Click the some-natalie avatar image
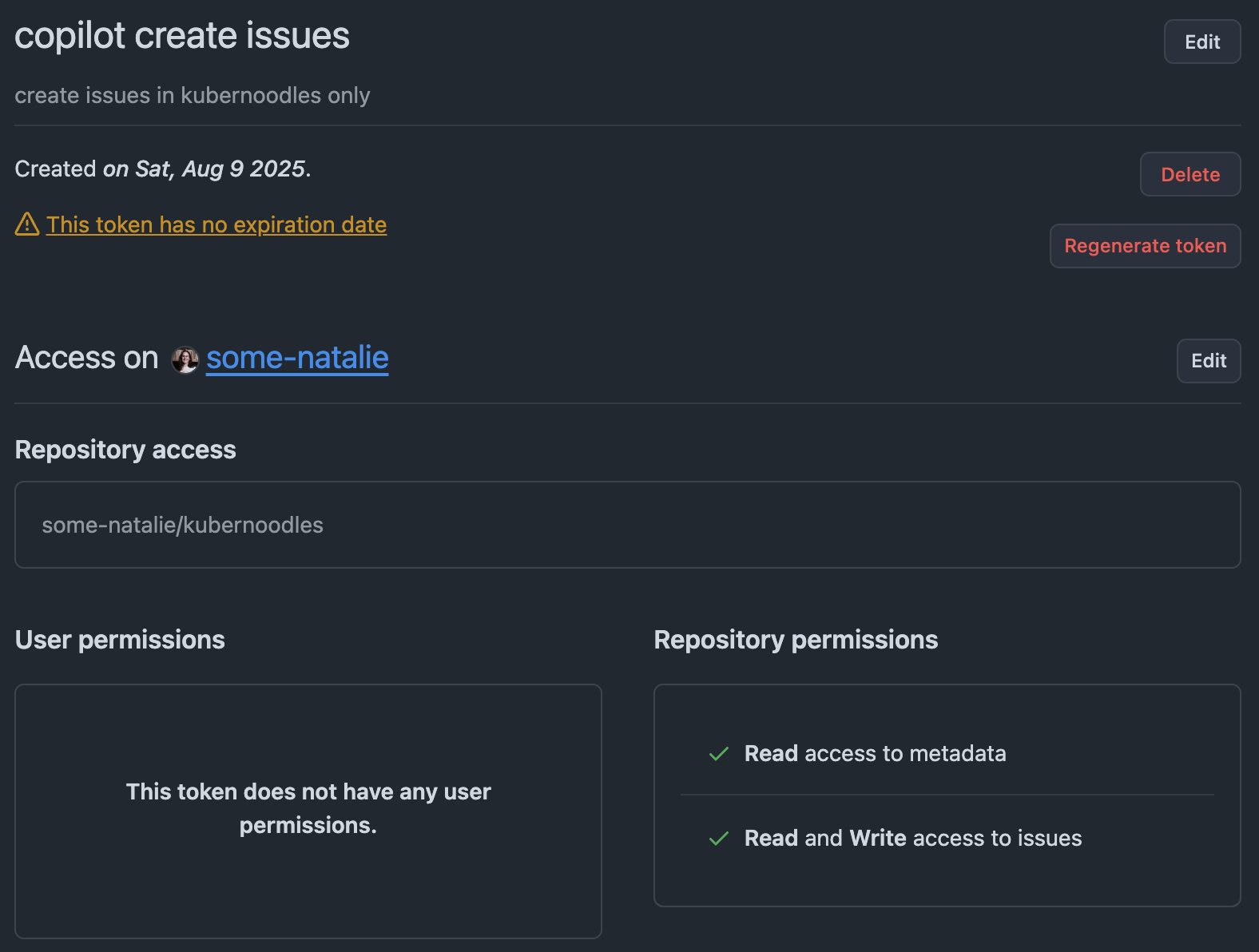1259x952 pixels. pos(185,359)
